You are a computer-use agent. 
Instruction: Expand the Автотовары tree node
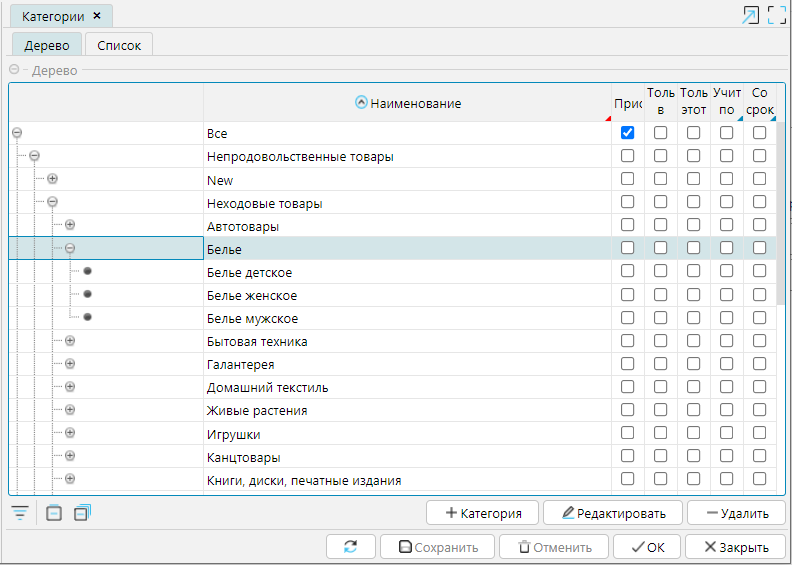[x=70, y=226]
